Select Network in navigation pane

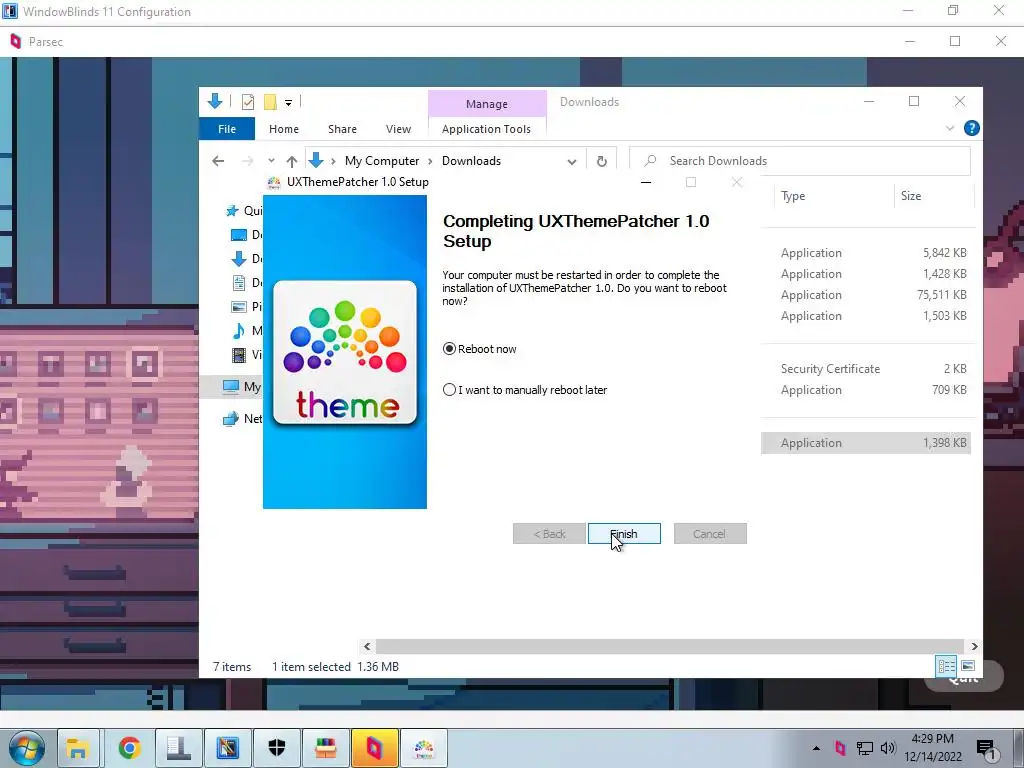click(x=242, y=419)
